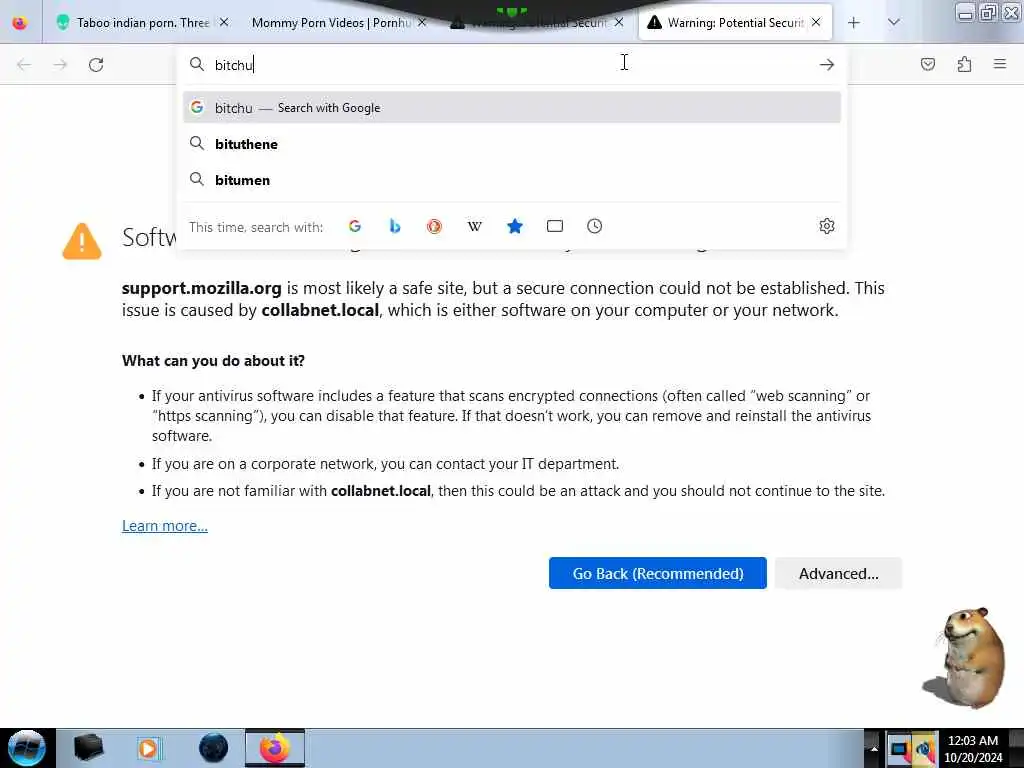Click bold support.mozilla.org text
The image size is (1024, 768).
201,288
